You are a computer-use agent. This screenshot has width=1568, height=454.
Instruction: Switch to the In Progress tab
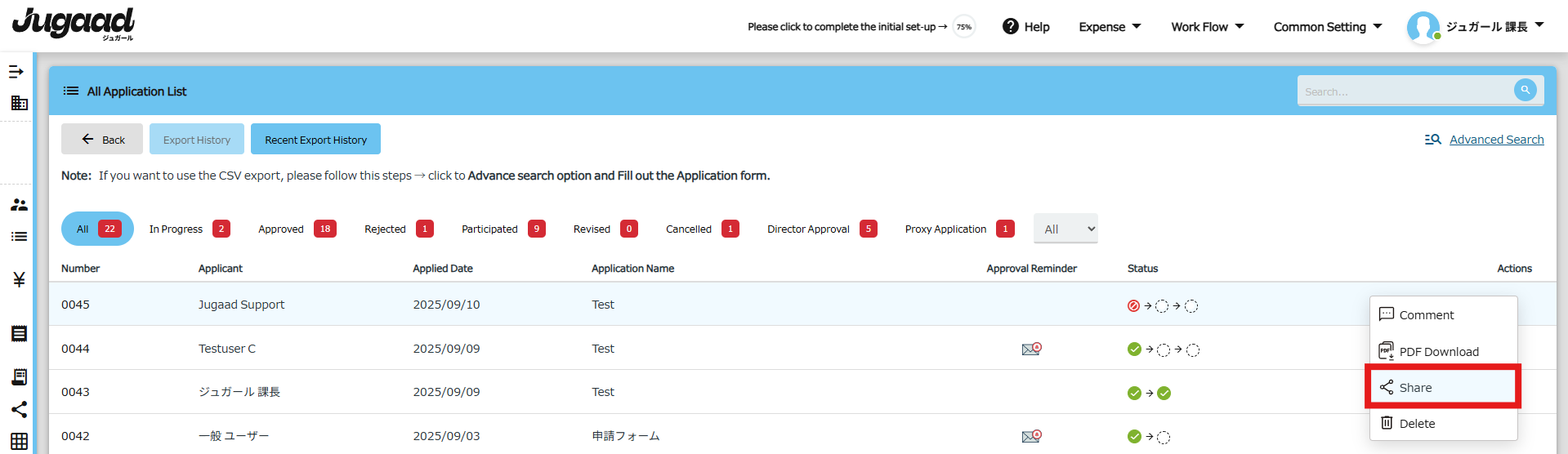[x=190, y=229]
